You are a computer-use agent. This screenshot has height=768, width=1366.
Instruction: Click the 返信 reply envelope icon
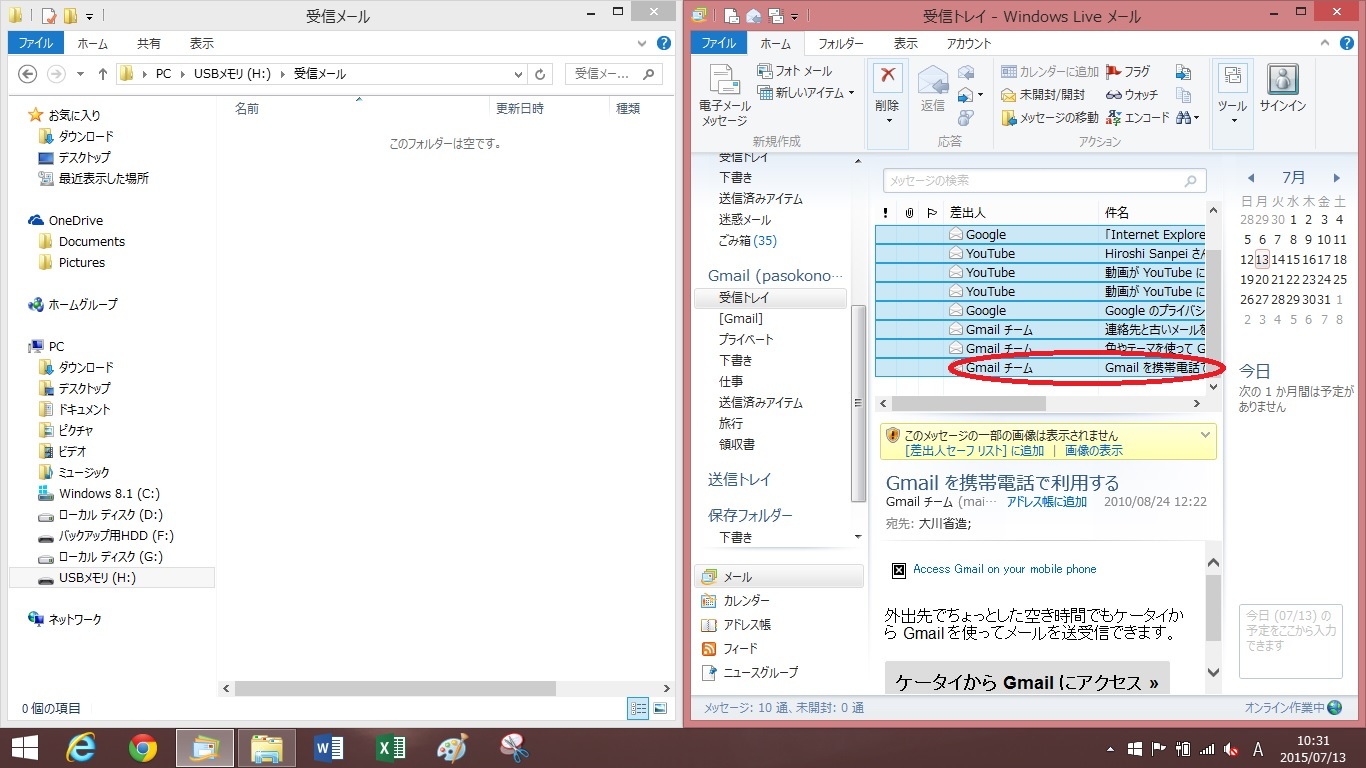933,80
